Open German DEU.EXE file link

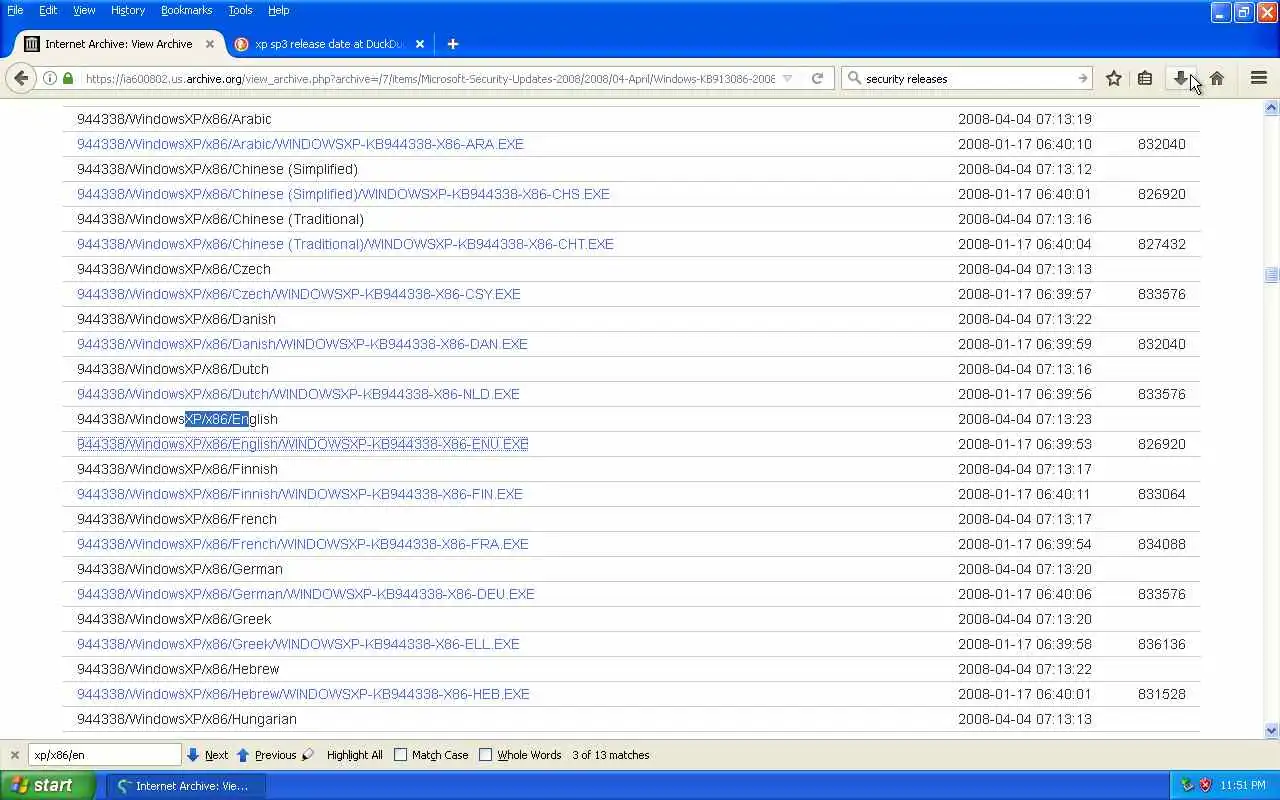pyautogui.click(x=305, y=594)
